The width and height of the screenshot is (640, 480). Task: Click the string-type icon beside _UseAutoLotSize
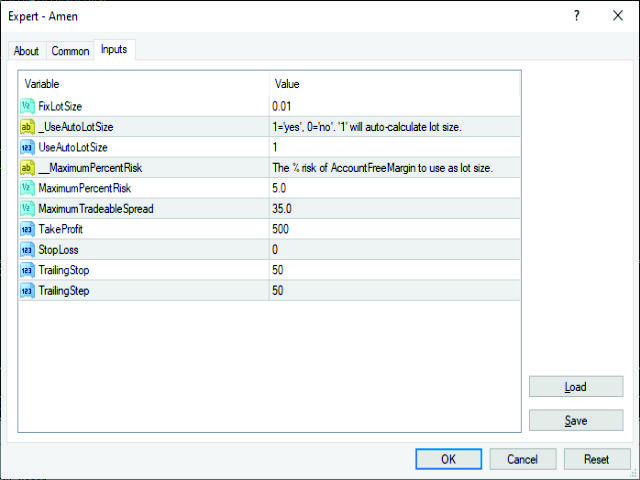(x=27, y=127)
